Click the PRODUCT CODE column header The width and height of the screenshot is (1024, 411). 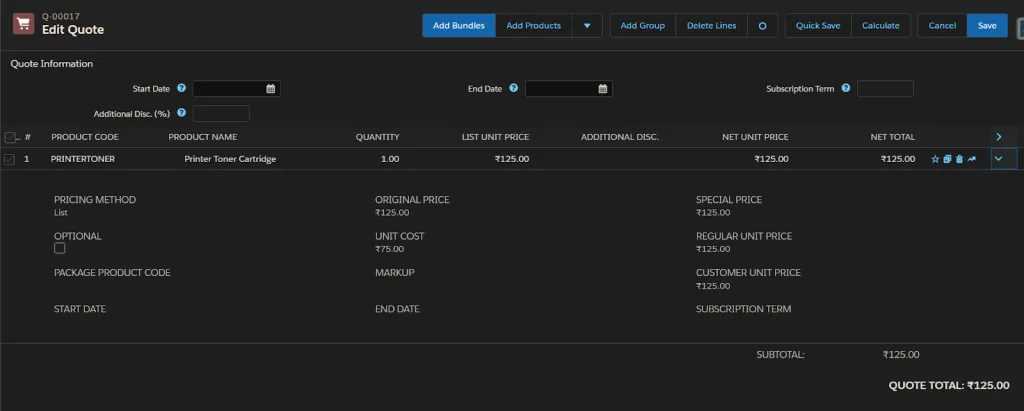pos(85,137)
